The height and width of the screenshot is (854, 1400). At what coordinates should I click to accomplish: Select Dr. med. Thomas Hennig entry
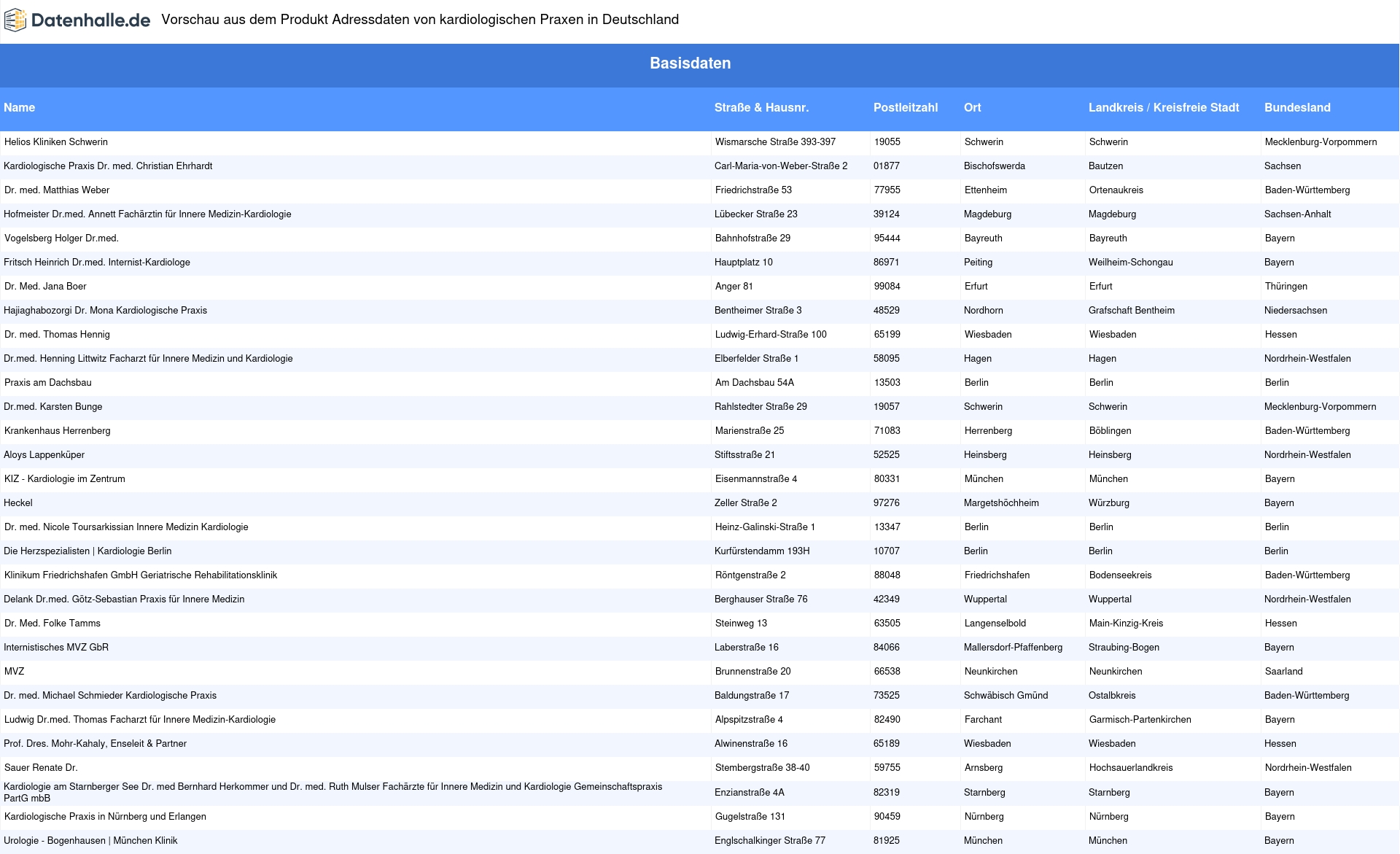(57, 335)
